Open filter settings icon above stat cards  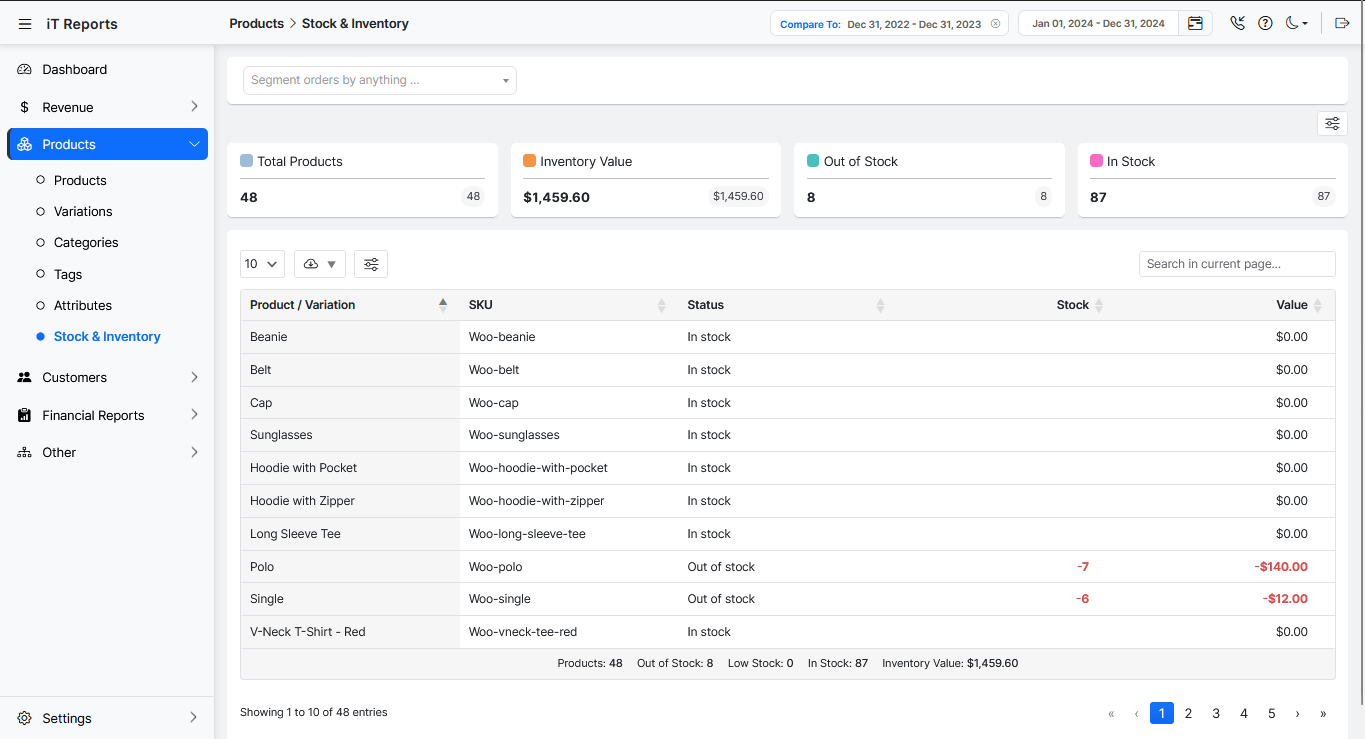coord(1332,124)
